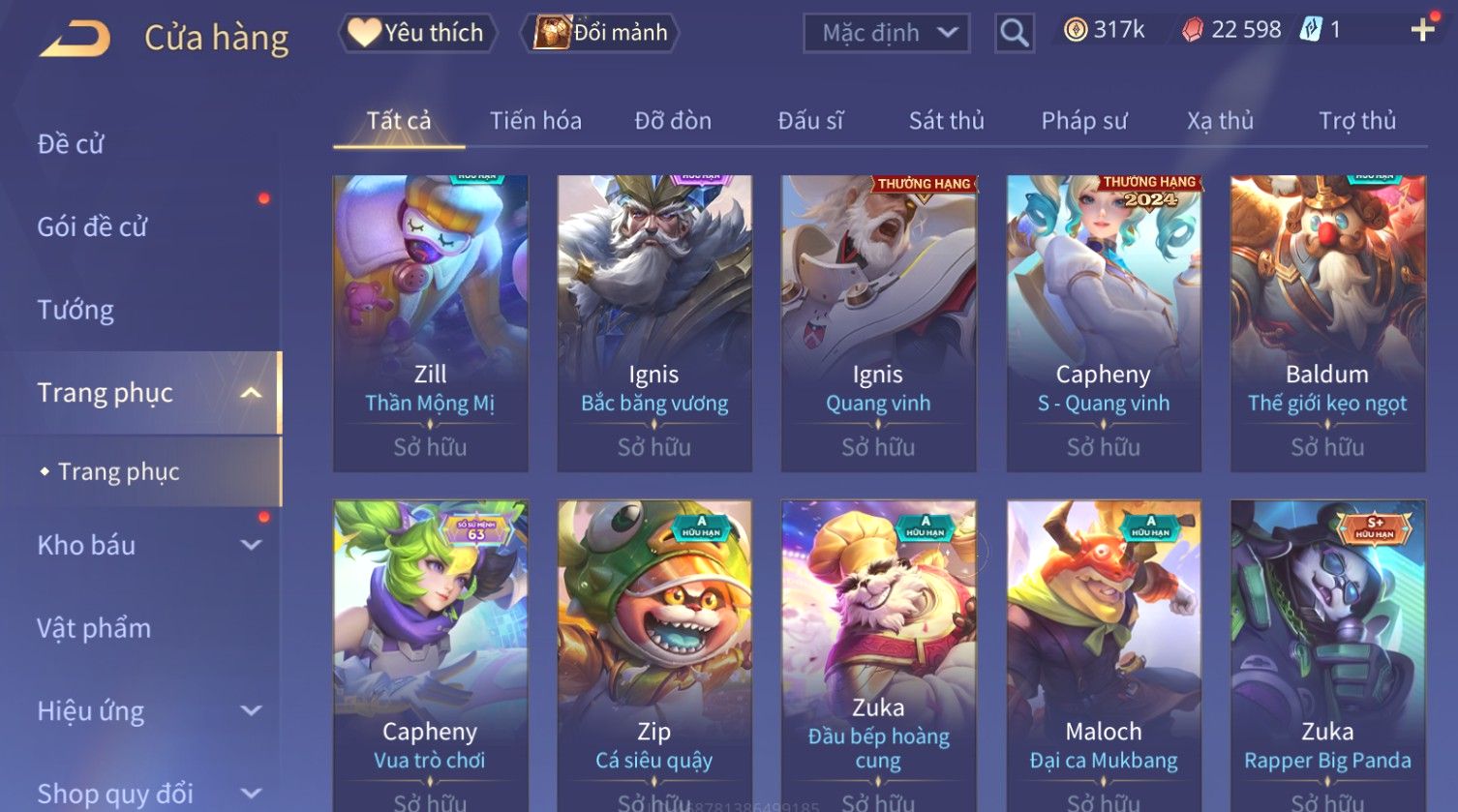Open the search magnifier icon
The image size is (1458, 812).
[x=1015, y=33]
